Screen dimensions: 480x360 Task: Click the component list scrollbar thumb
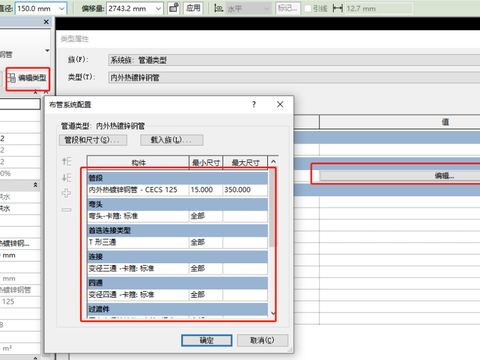pos(272,208)
